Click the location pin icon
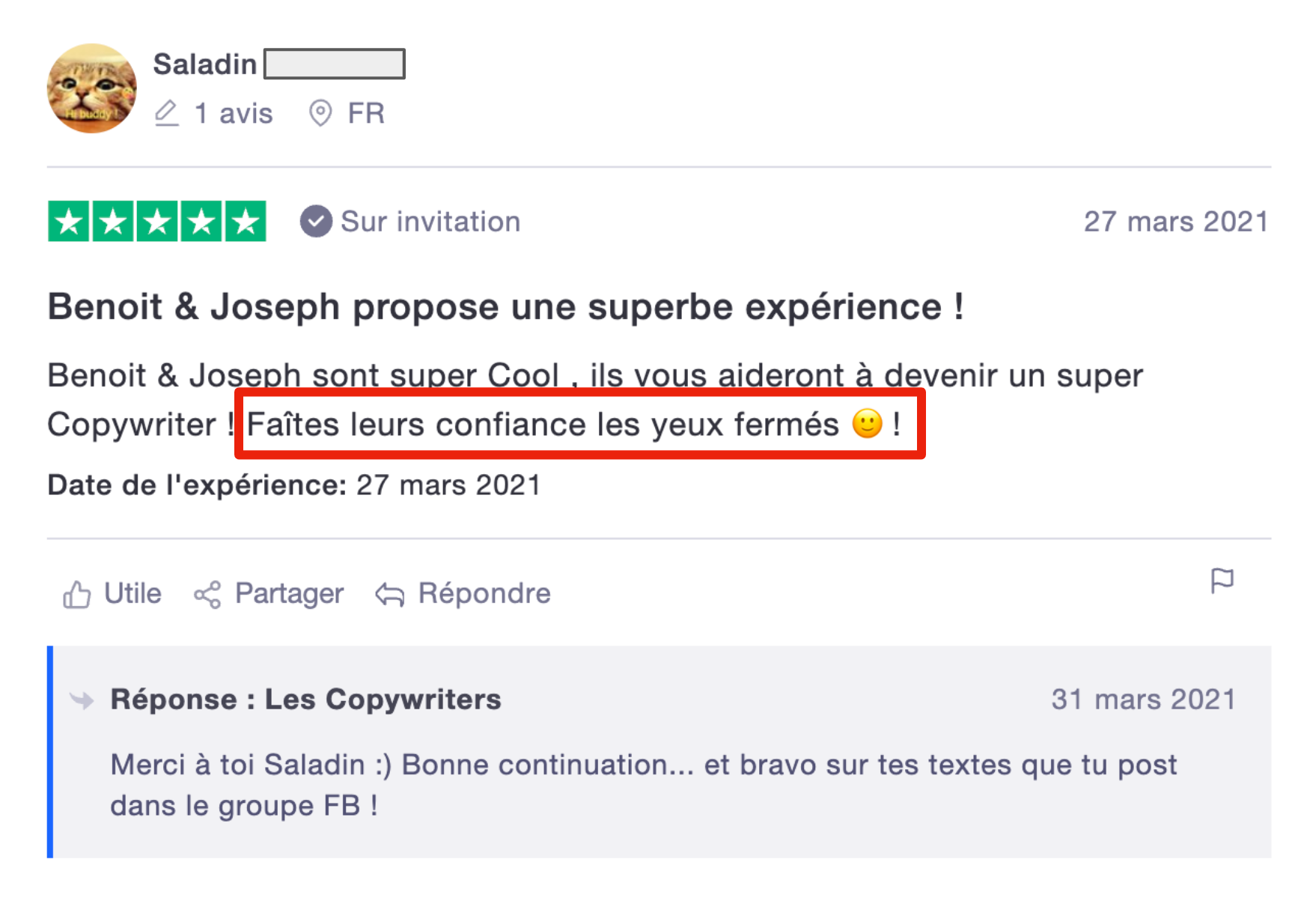The image size is (1316, 901). [320, 113]
